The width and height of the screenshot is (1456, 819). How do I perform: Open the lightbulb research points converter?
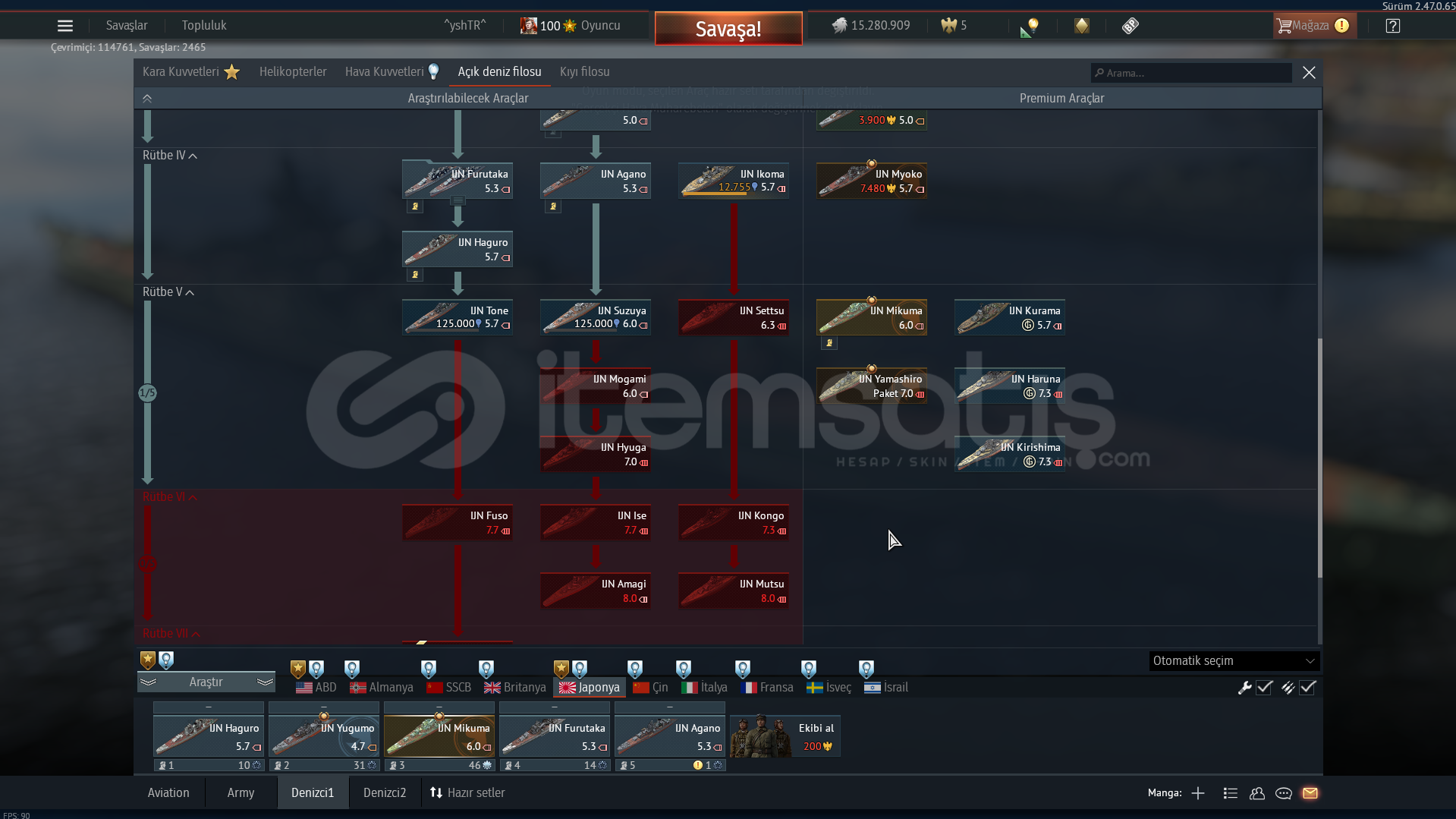pos(1030,27)
